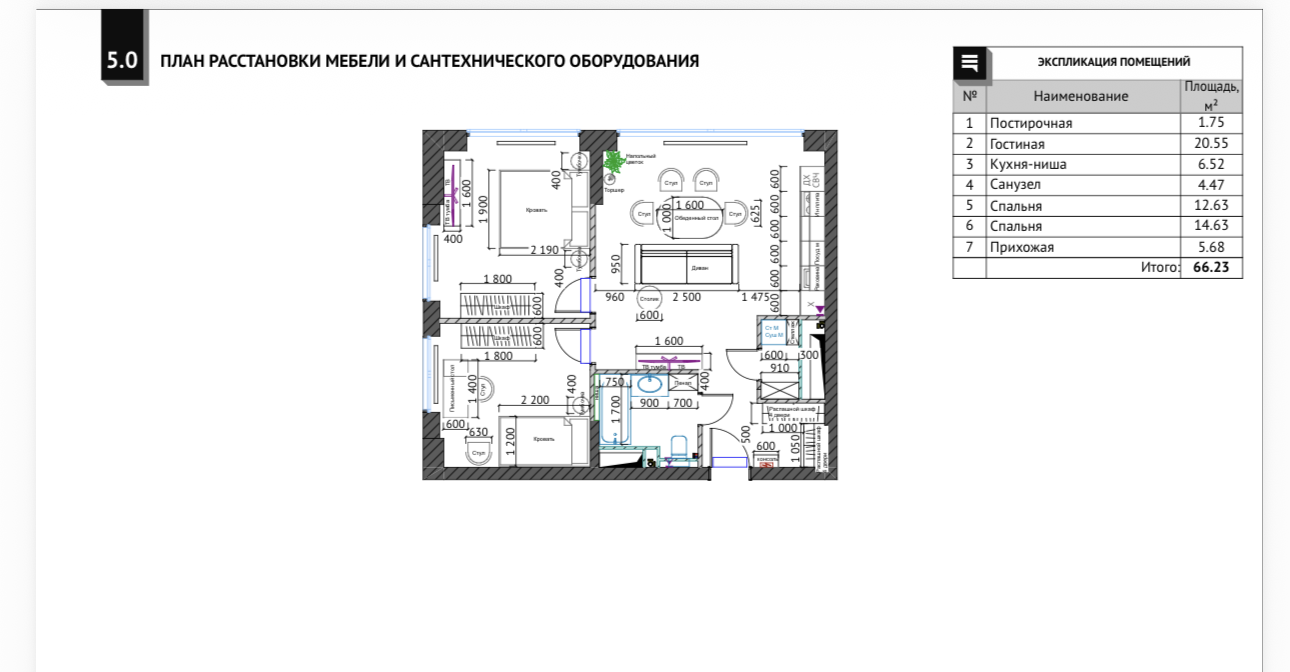Select the green potted plant symbol
Viewport: 1290px width, 672px height.
tap(612, 160)
